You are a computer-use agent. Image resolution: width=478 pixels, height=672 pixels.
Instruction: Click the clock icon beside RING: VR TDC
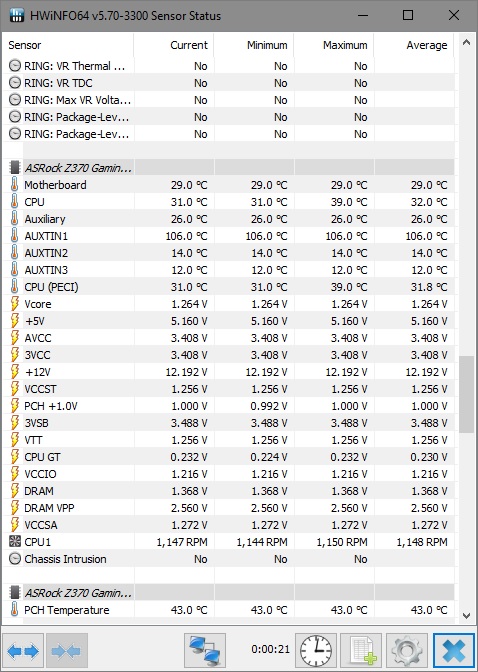15,83
